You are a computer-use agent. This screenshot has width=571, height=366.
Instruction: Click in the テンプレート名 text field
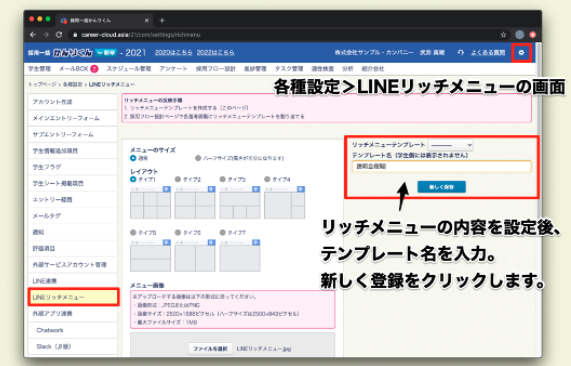[441, 166]
